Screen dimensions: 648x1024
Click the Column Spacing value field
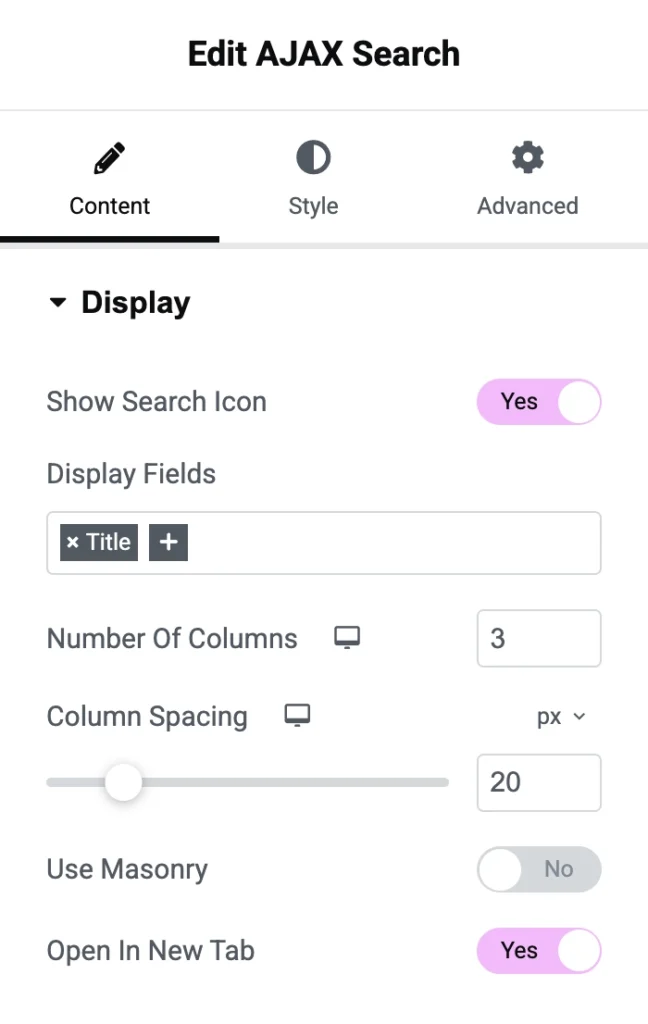point(538,782)
